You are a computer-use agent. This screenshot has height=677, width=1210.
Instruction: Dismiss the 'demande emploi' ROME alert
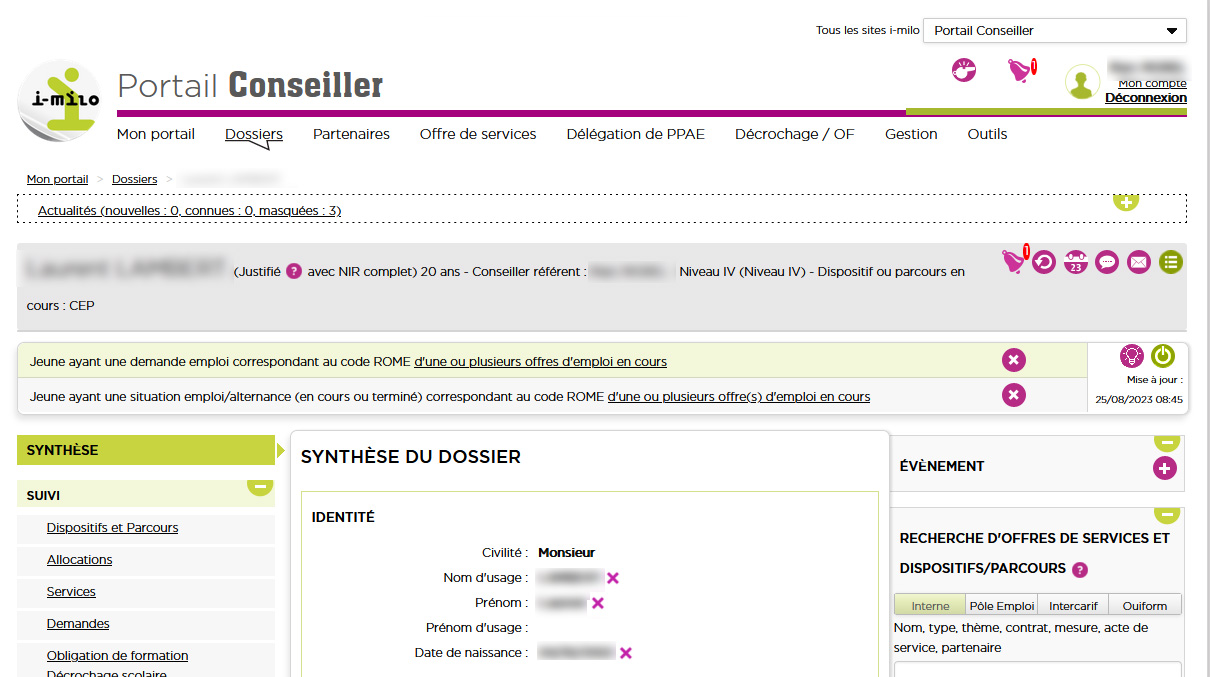pos(1014,361)
